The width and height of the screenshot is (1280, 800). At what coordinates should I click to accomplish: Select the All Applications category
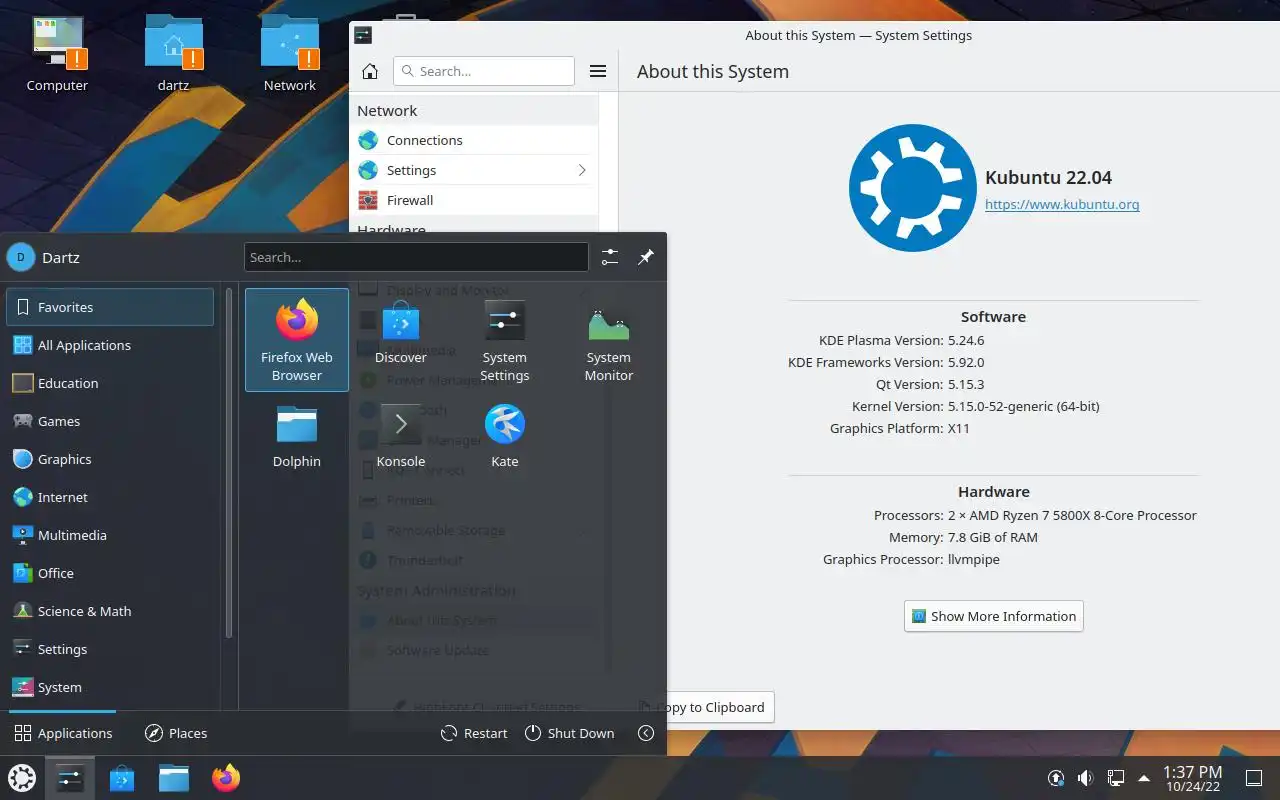(110, 345)
